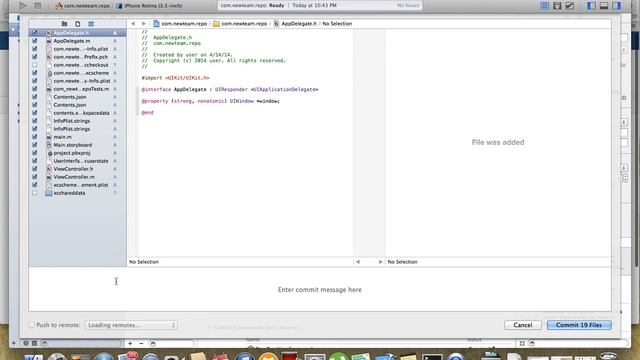Go back in commit editor history
640x360 pixels.
point(133,24)
